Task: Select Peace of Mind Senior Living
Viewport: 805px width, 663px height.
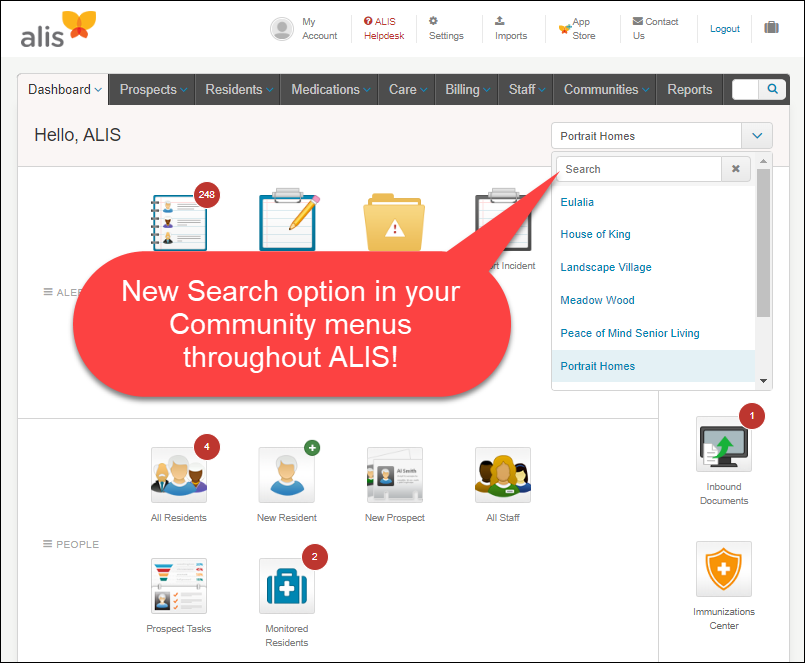Action: 653,333
